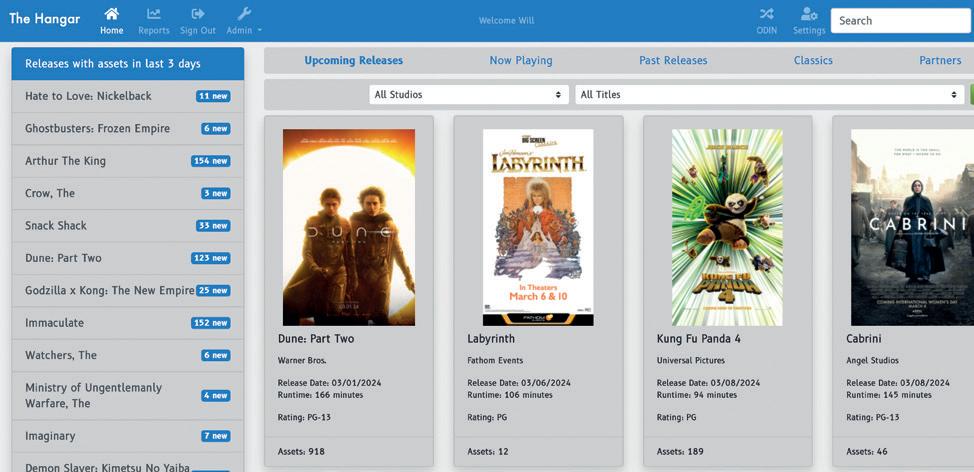This screenshot has height=472, width=974.
Task: Click the Cabrini card title
Action: tap(863, 338)
